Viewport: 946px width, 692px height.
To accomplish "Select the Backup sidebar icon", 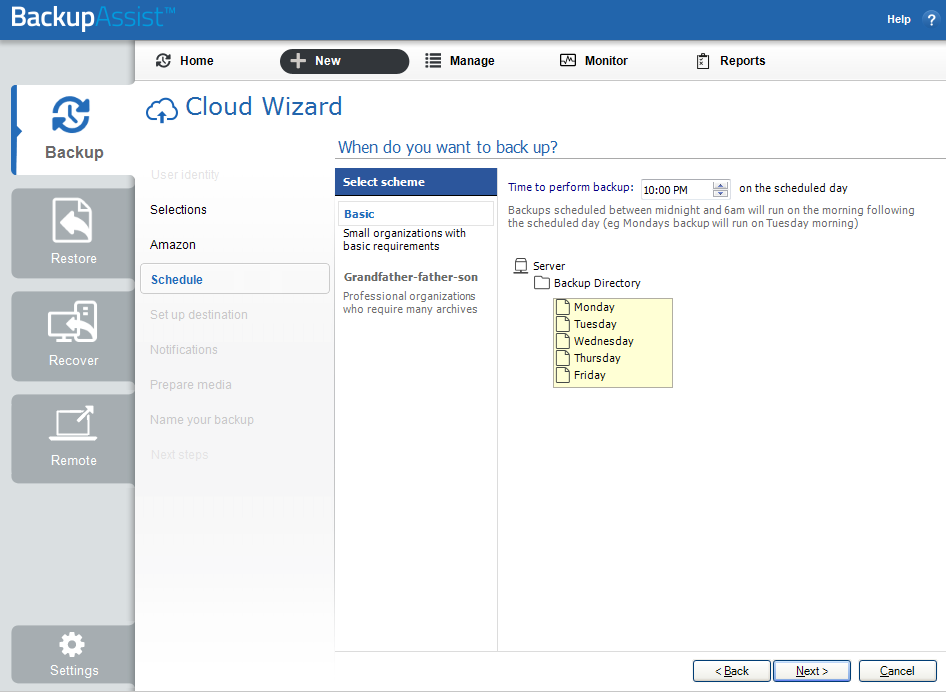I will pyautogui.click(x=71, y=114).
